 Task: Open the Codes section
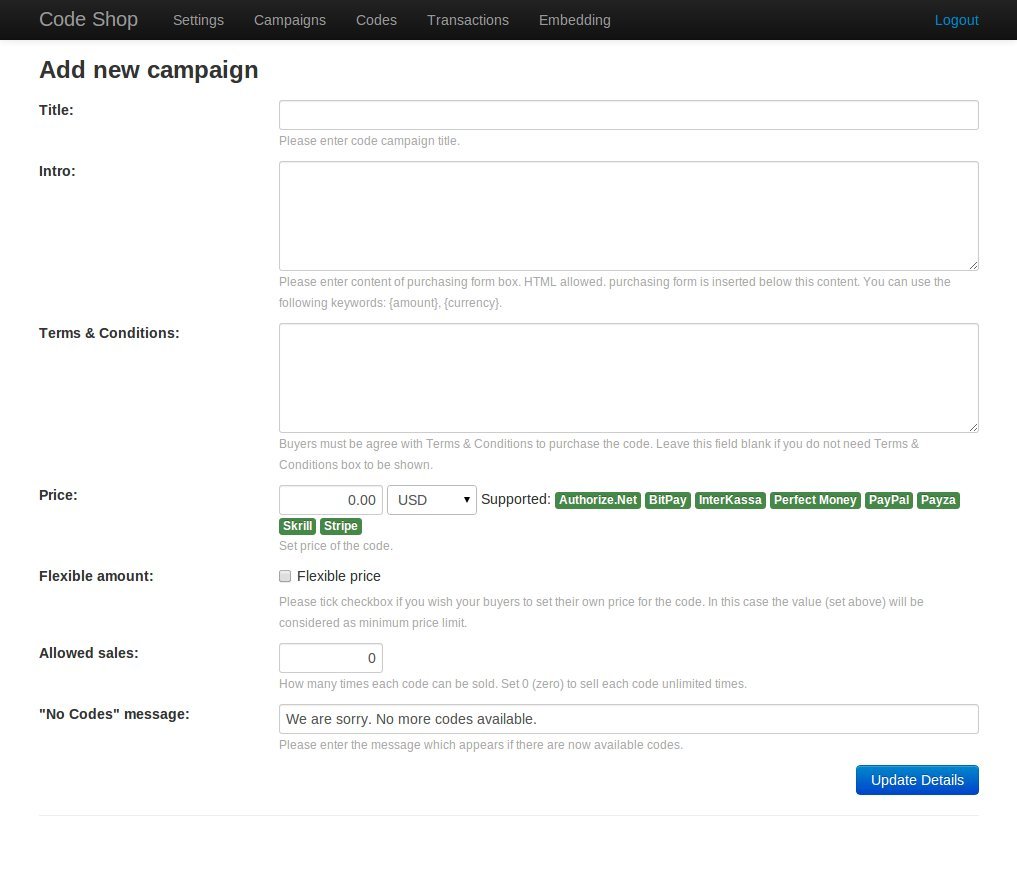(376, 20)
